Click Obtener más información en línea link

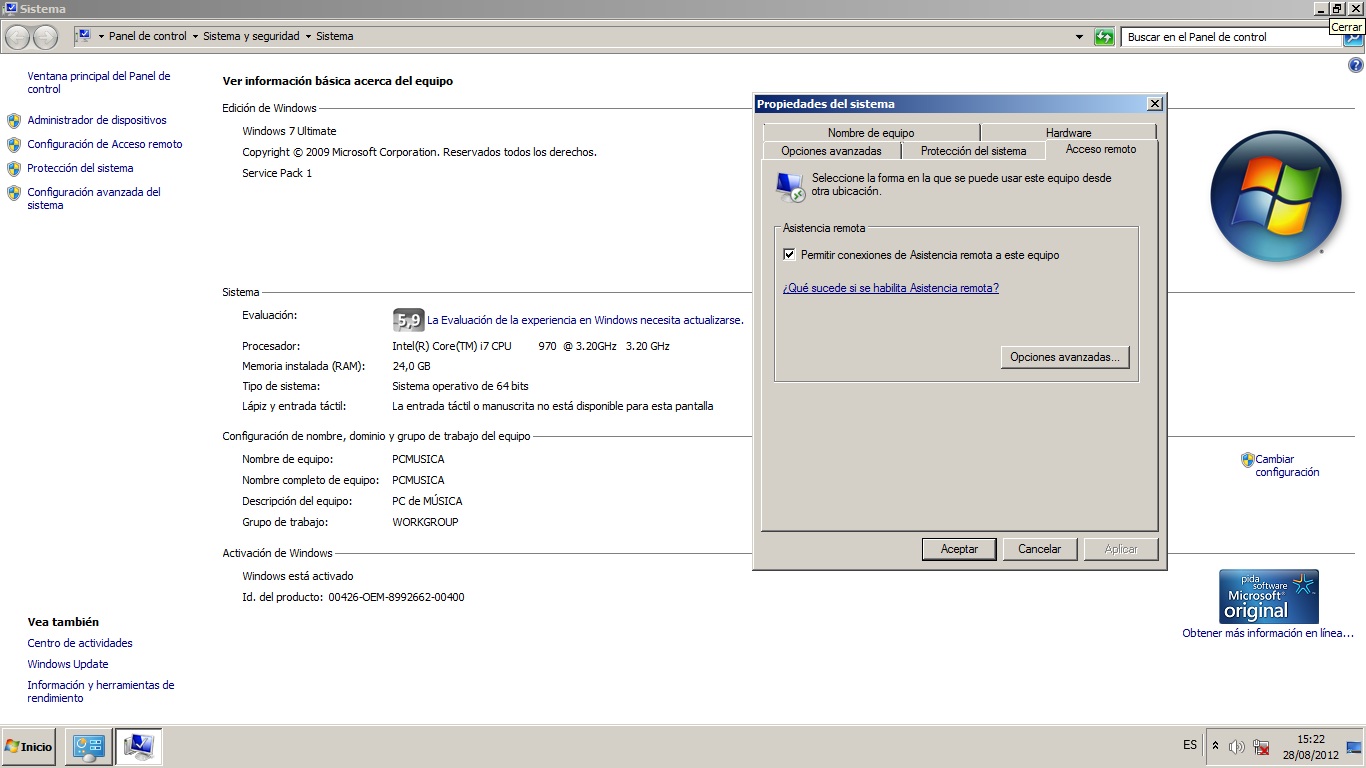click(x=1268, y=633)
